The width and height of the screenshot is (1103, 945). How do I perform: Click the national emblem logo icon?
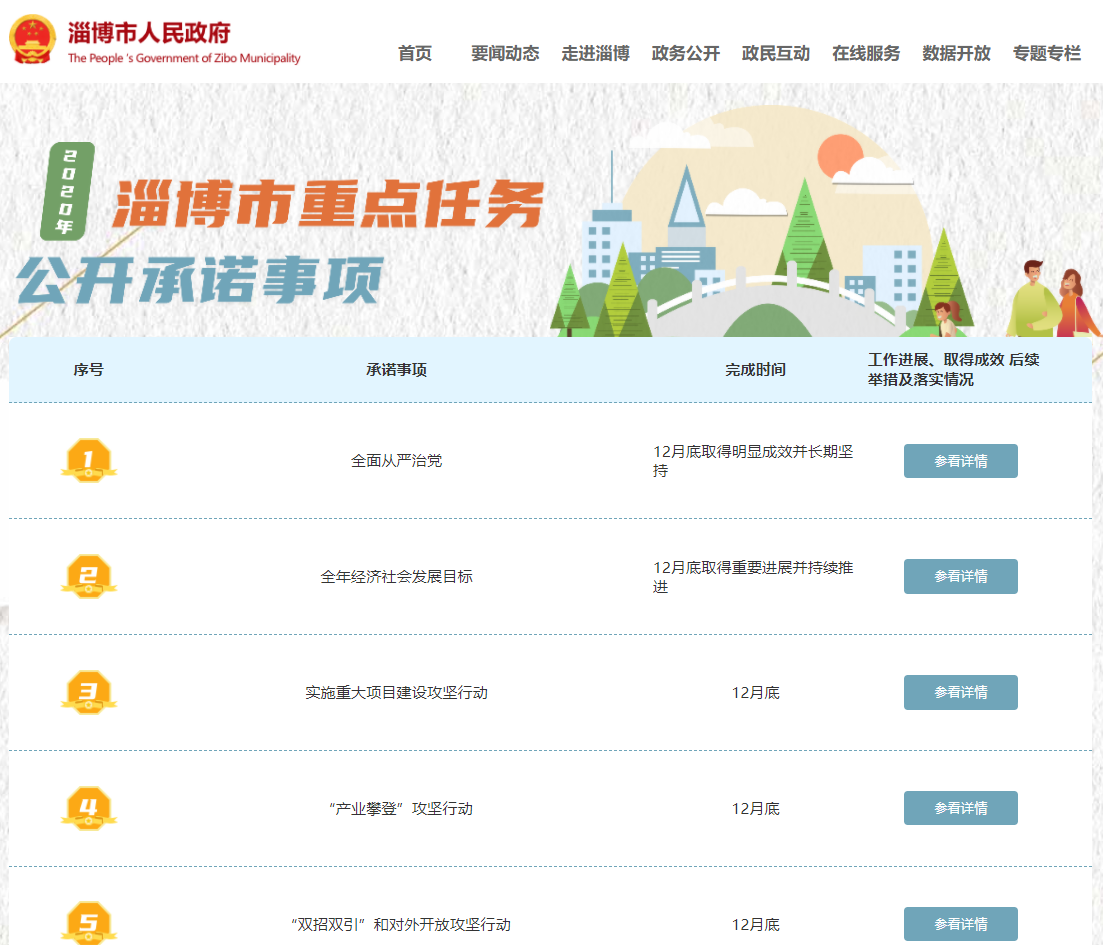tap(33, 40)
